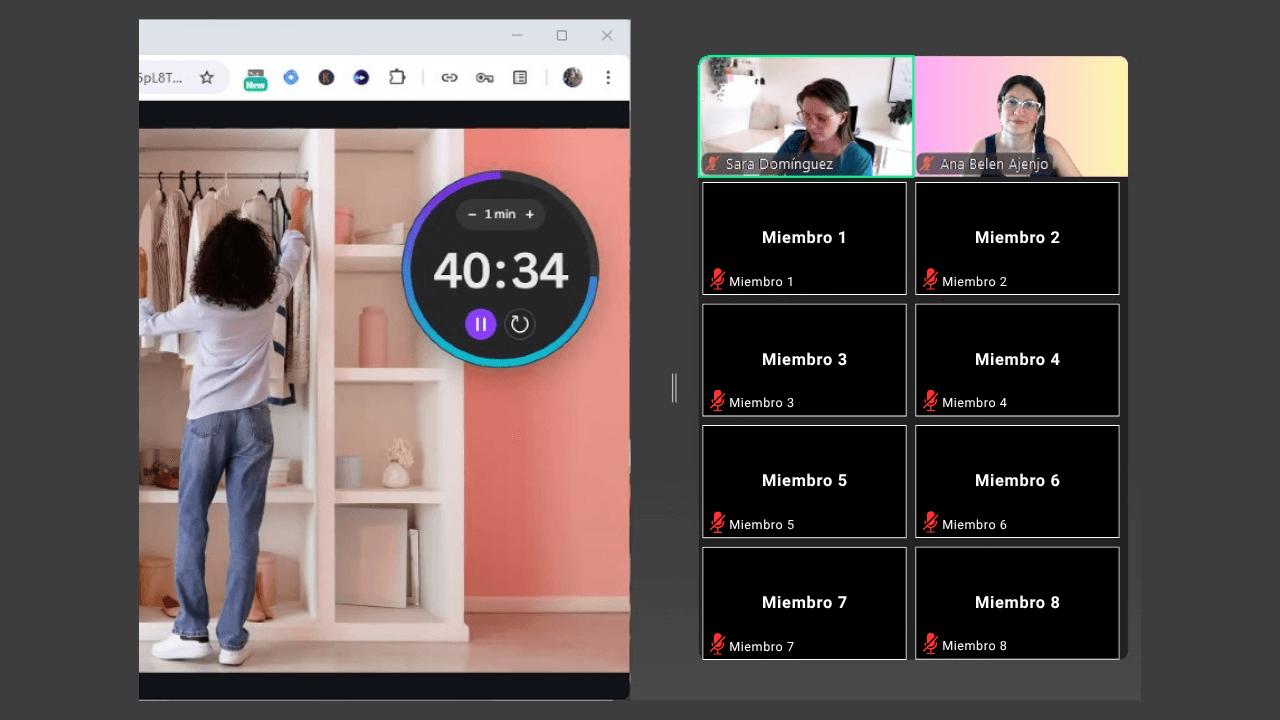This screenshot has height=720, width=1280.
Task: Pause the countdown timer
Action: click(480, 324)
